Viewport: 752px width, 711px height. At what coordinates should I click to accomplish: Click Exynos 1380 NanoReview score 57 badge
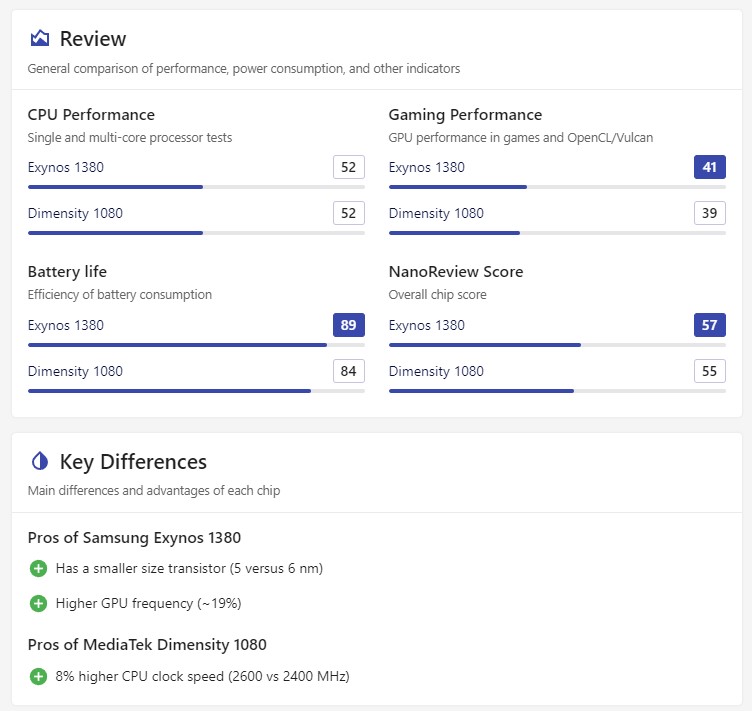[x=710, y=325]
